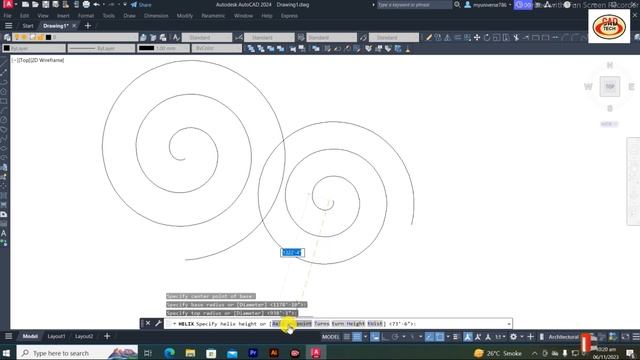Viewport: 640px width, 360px height.
Task: Open the lineweight 1.00 mm dropdown
Action: 163,48
